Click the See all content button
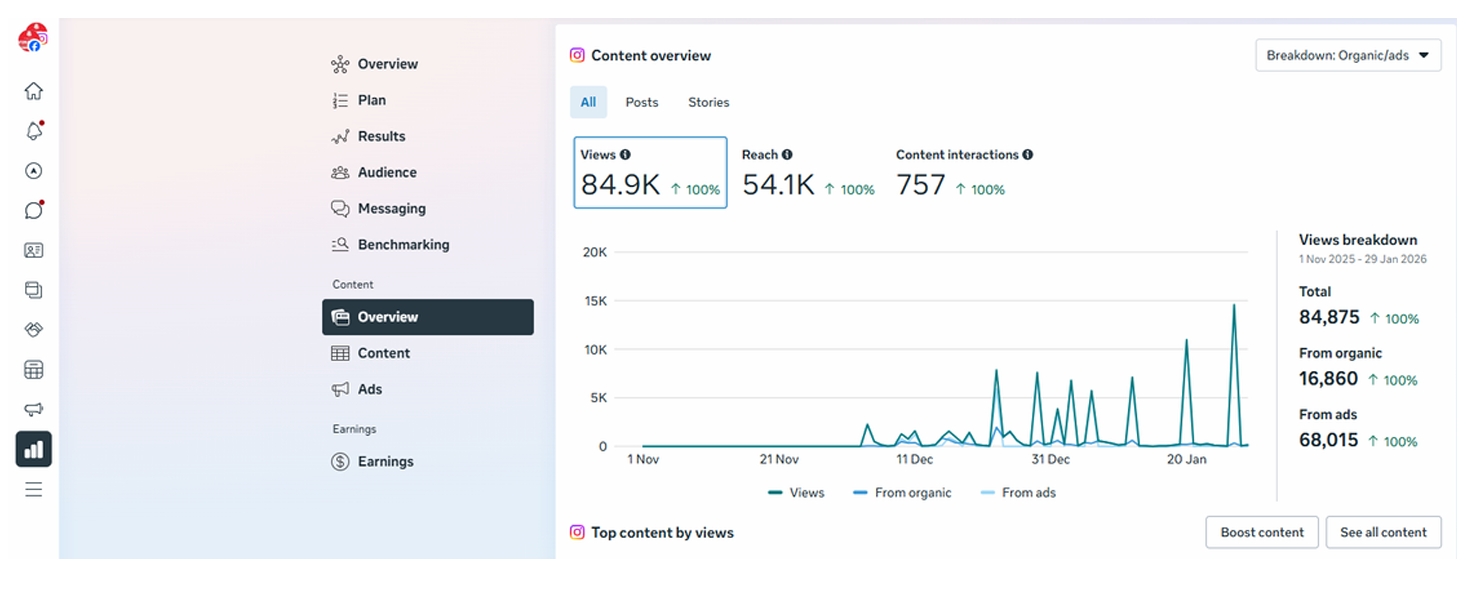The height and width of the screenshot is (607, 1471). [1382, 532]
